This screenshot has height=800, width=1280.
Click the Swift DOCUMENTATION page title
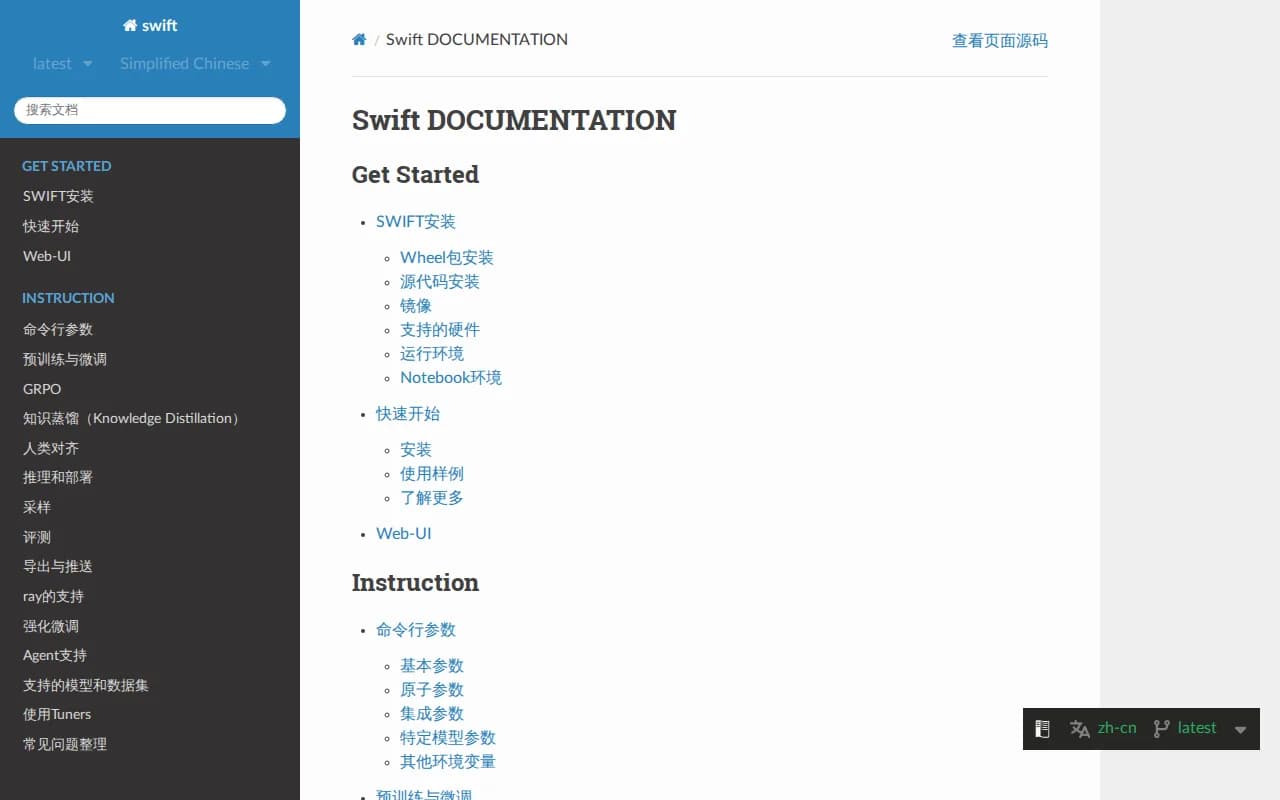pyautogui.click(x=514, y=120)
